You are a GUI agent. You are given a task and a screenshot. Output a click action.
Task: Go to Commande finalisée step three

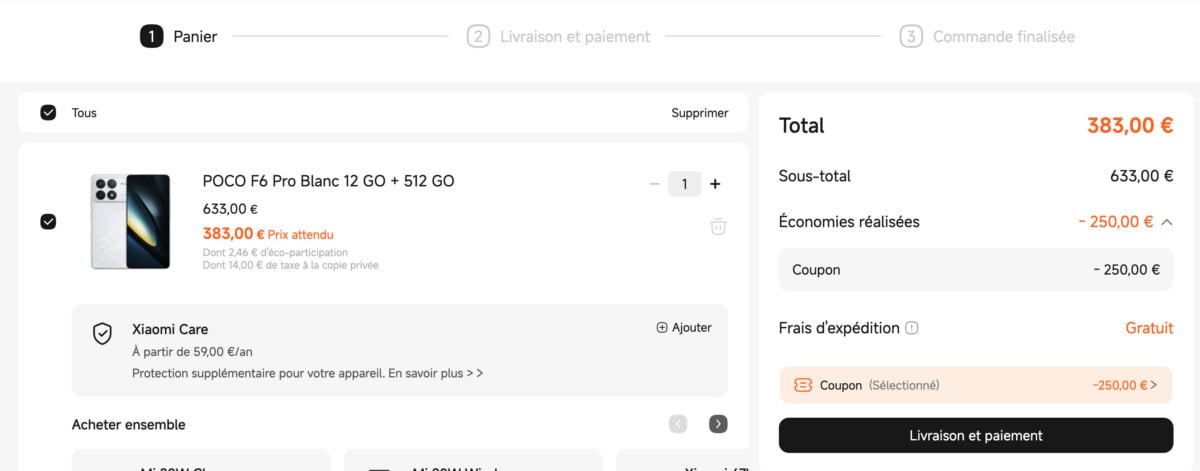pyautogui.click(x=987, y=37)
